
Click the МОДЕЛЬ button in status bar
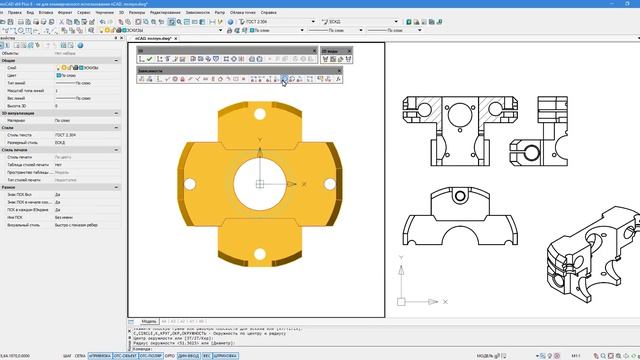(x=485, y=356)
